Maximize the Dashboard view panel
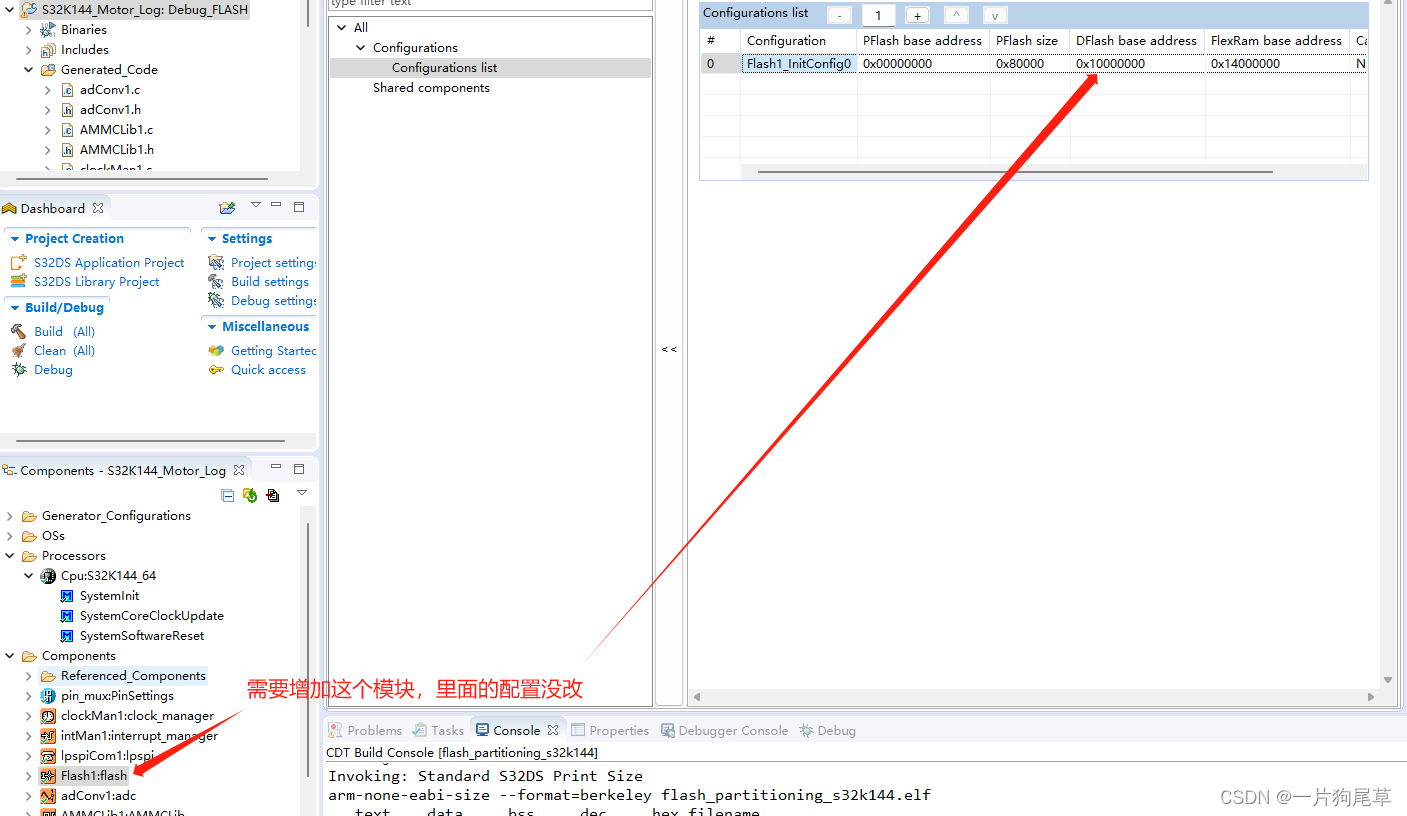The image size is (1407, 816). pyautogui.click(x=299, y=207)
